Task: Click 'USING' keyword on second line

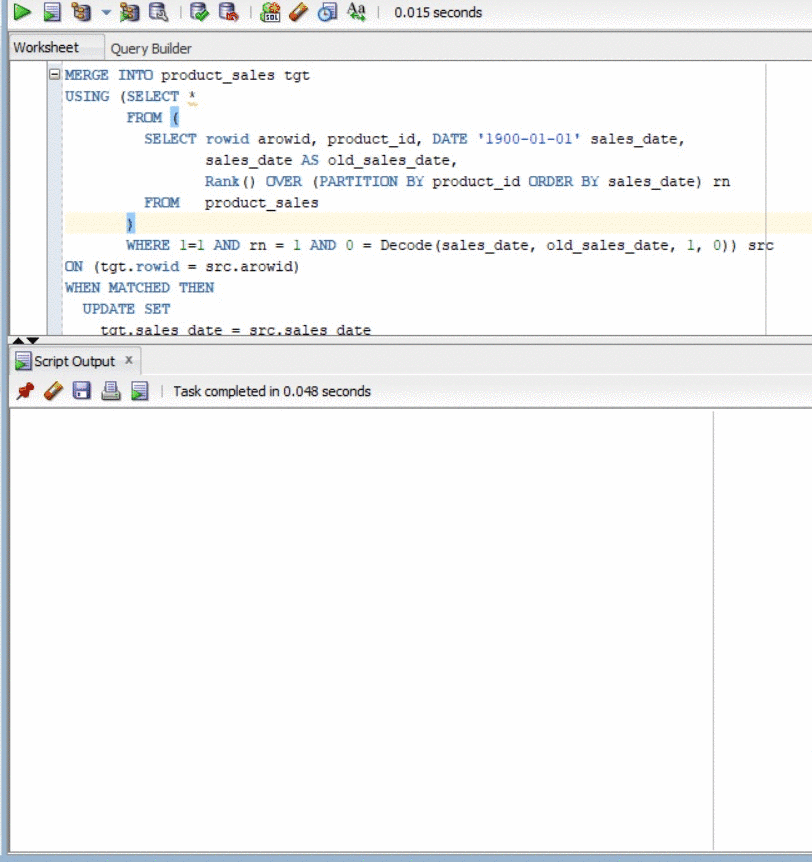Action: point(87,97)
